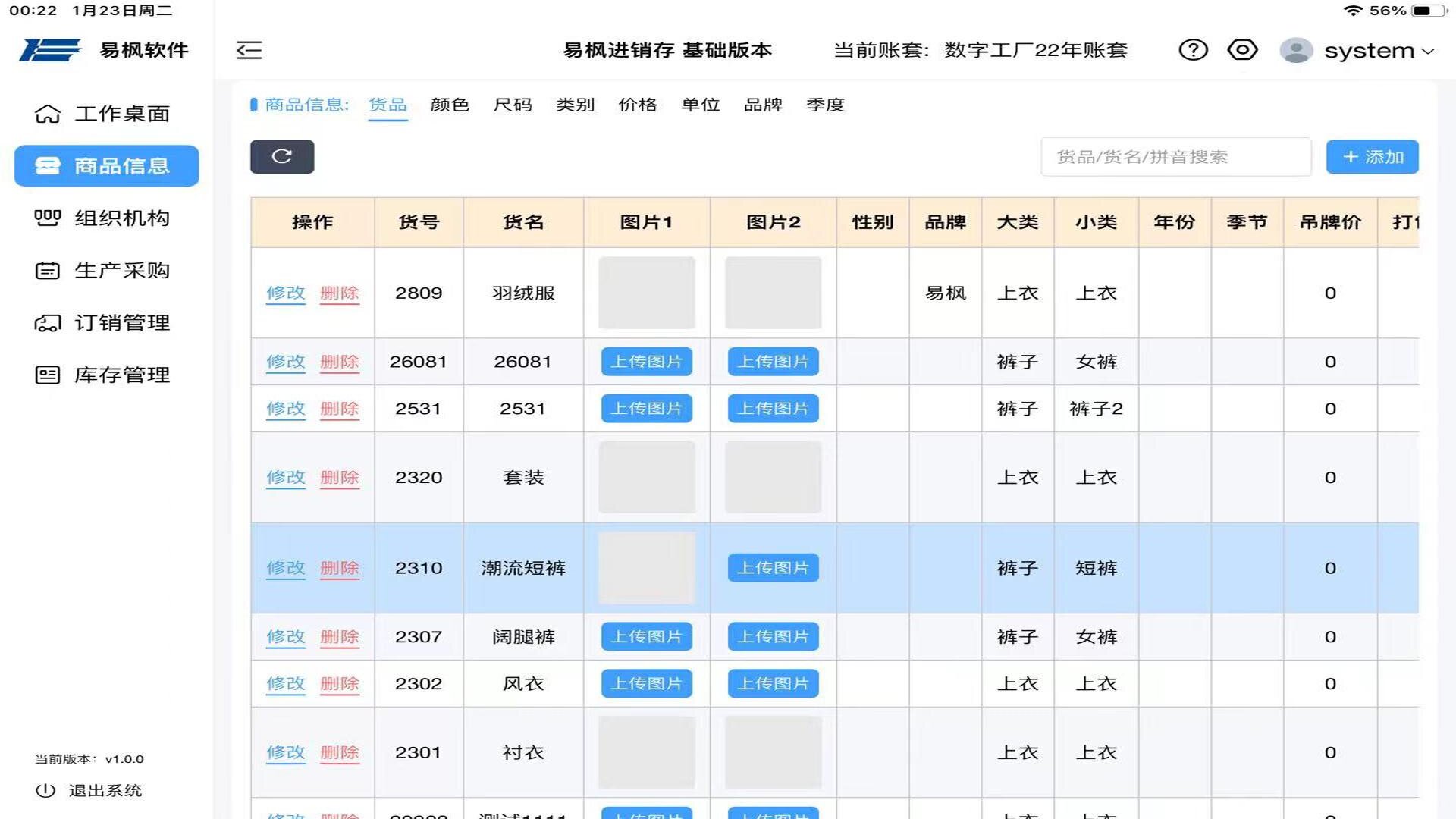Click the 添加 button
Image resolution: width=1456 pixels, height=819 pixels.
point(1372,157)
